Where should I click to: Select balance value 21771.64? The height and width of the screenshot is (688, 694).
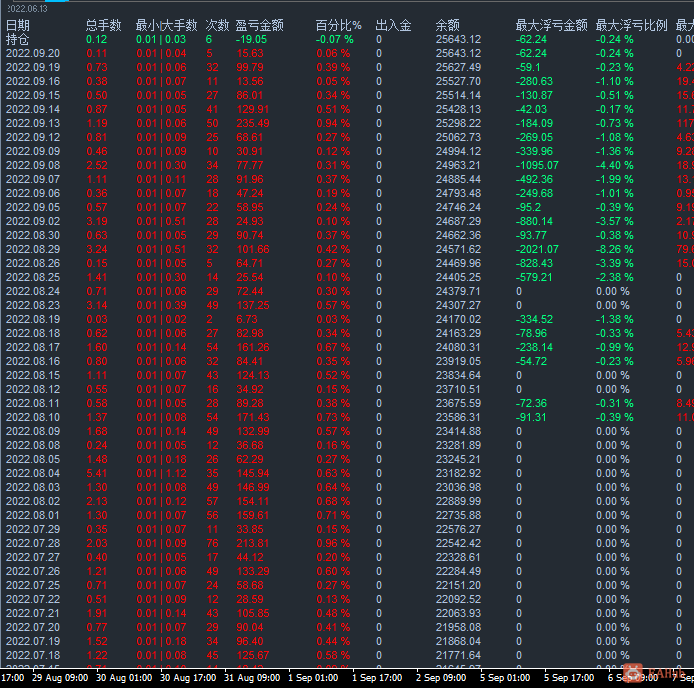coord(458,655)
